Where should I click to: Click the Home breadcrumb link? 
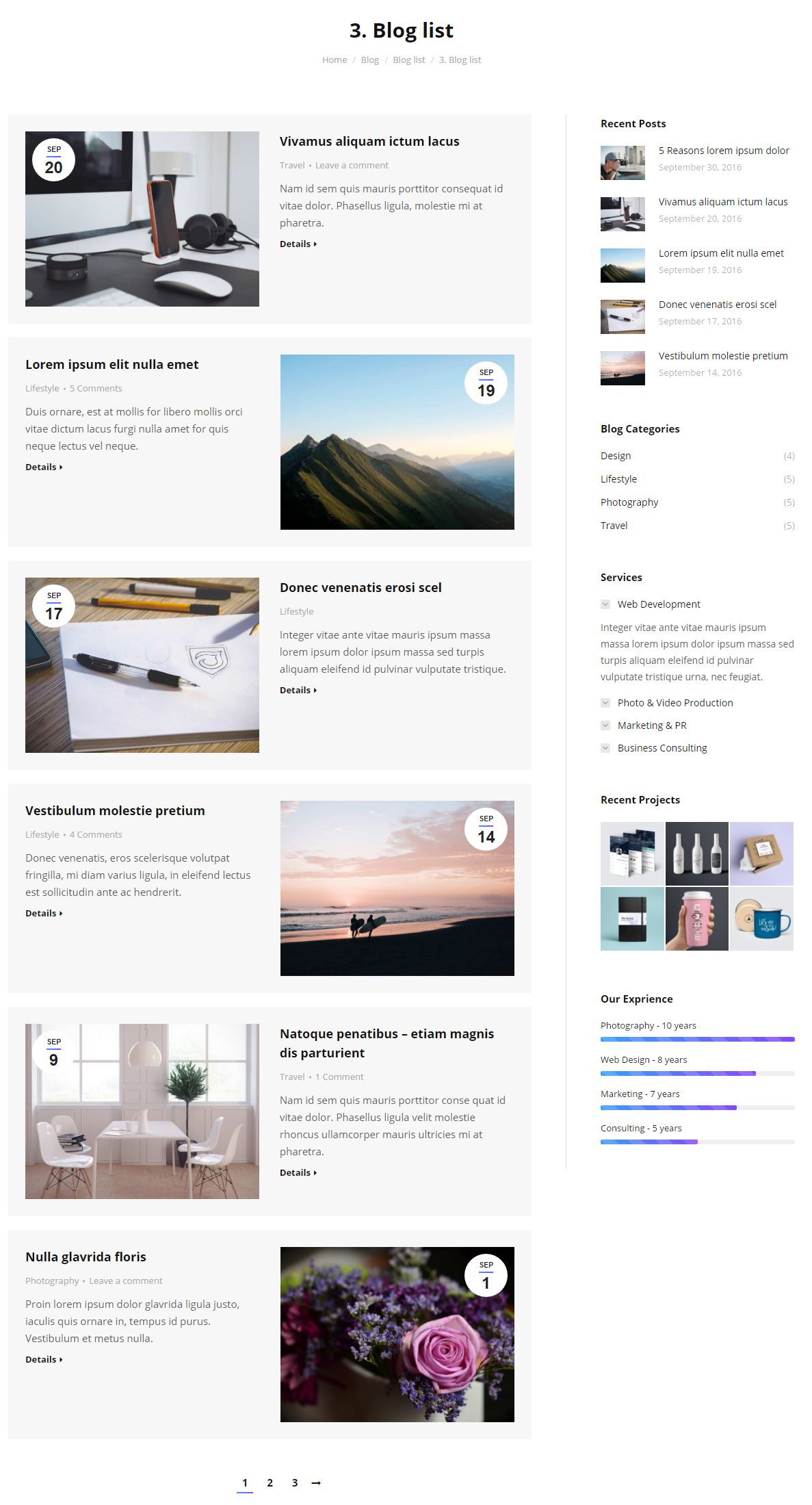point(335,60)
